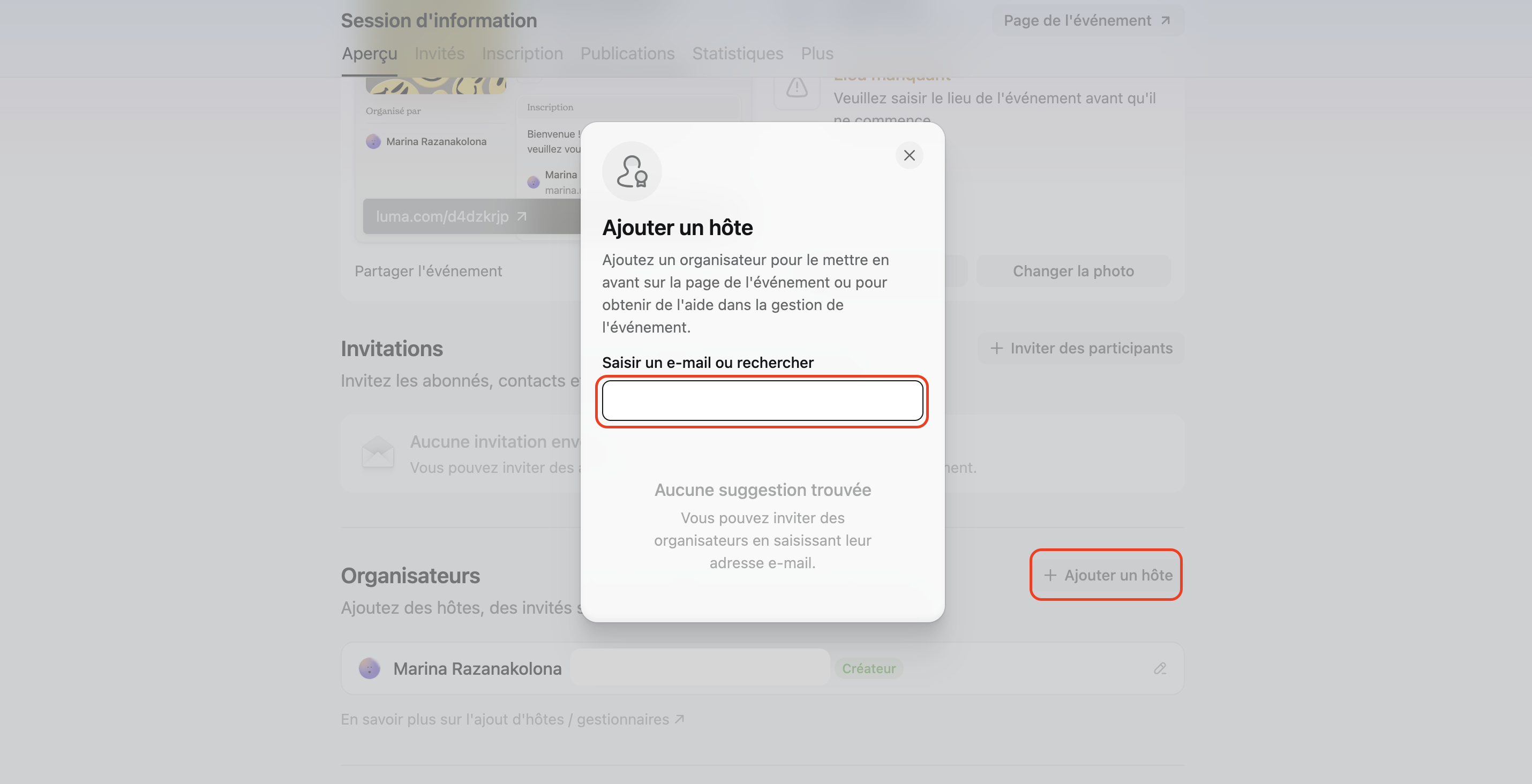The width and height of the screenshot is (1532, 784).
Task: Select the Aperçu tab
Action: 369,54
